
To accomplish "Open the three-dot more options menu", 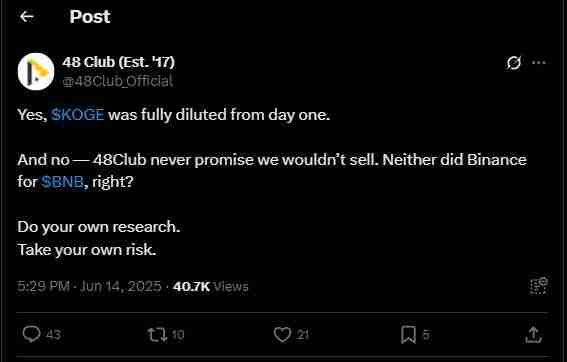I will pyautogui.click(x=539, y=63).
